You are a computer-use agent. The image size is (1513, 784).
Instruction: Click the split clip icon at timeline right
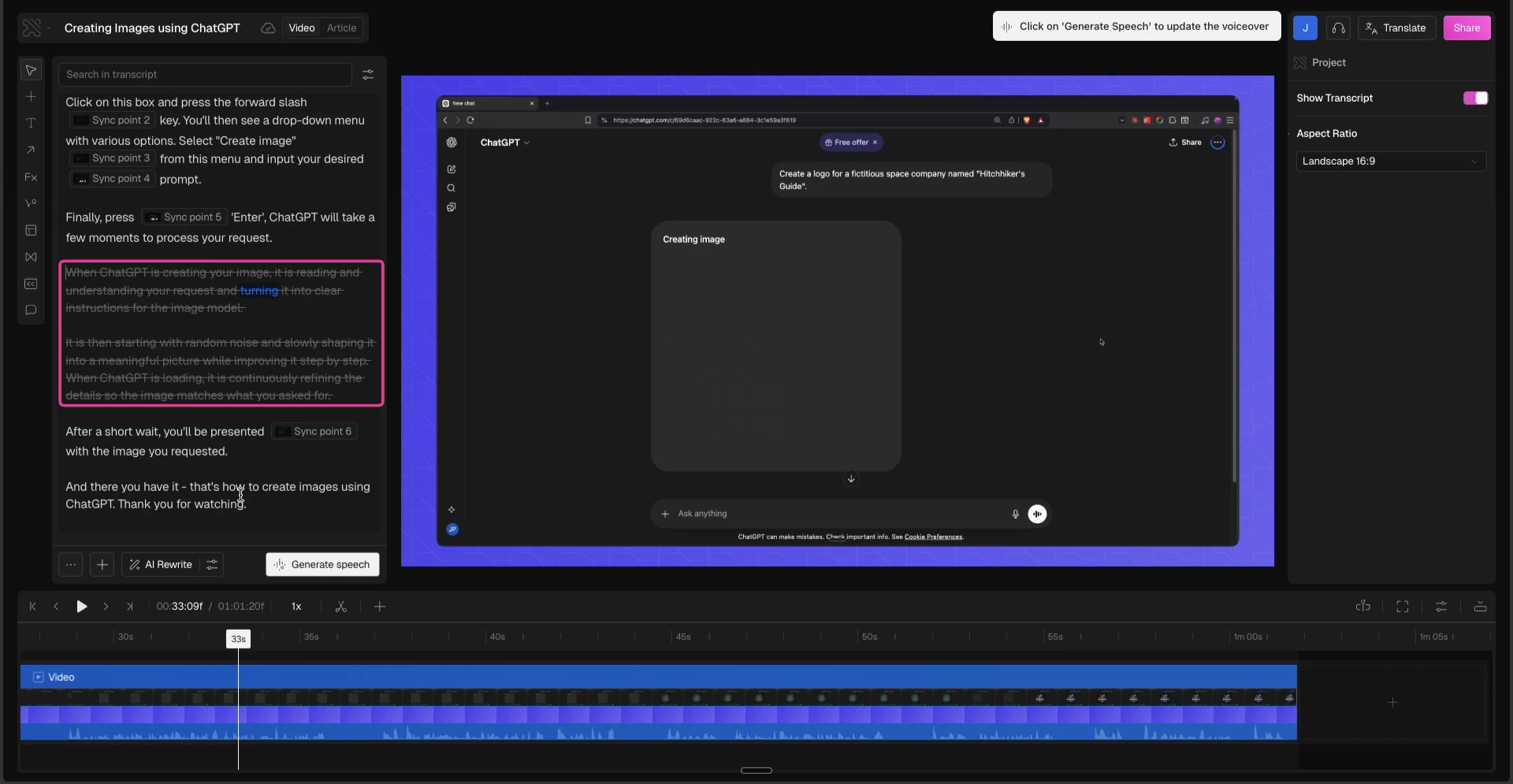pos(1363,607)
